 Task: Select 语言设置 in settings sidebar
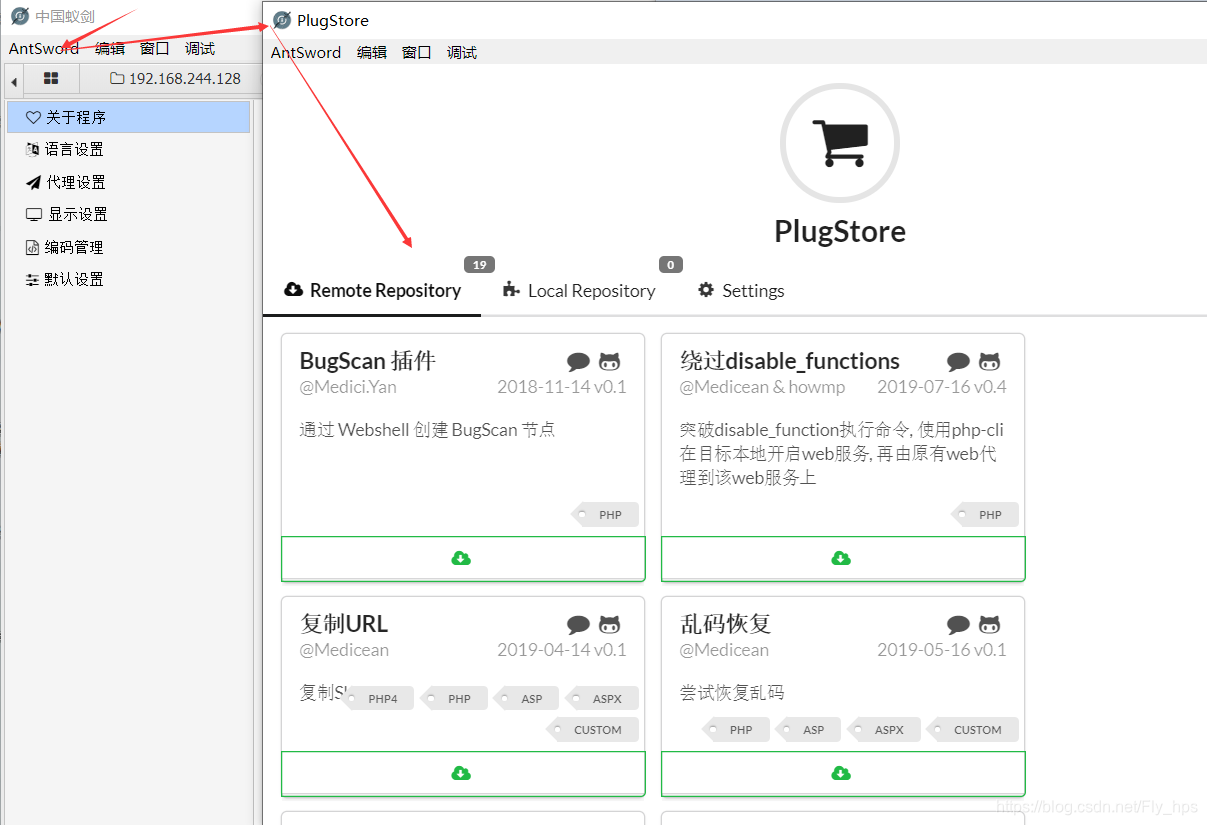pyautogui.click(x=128, y=149)
